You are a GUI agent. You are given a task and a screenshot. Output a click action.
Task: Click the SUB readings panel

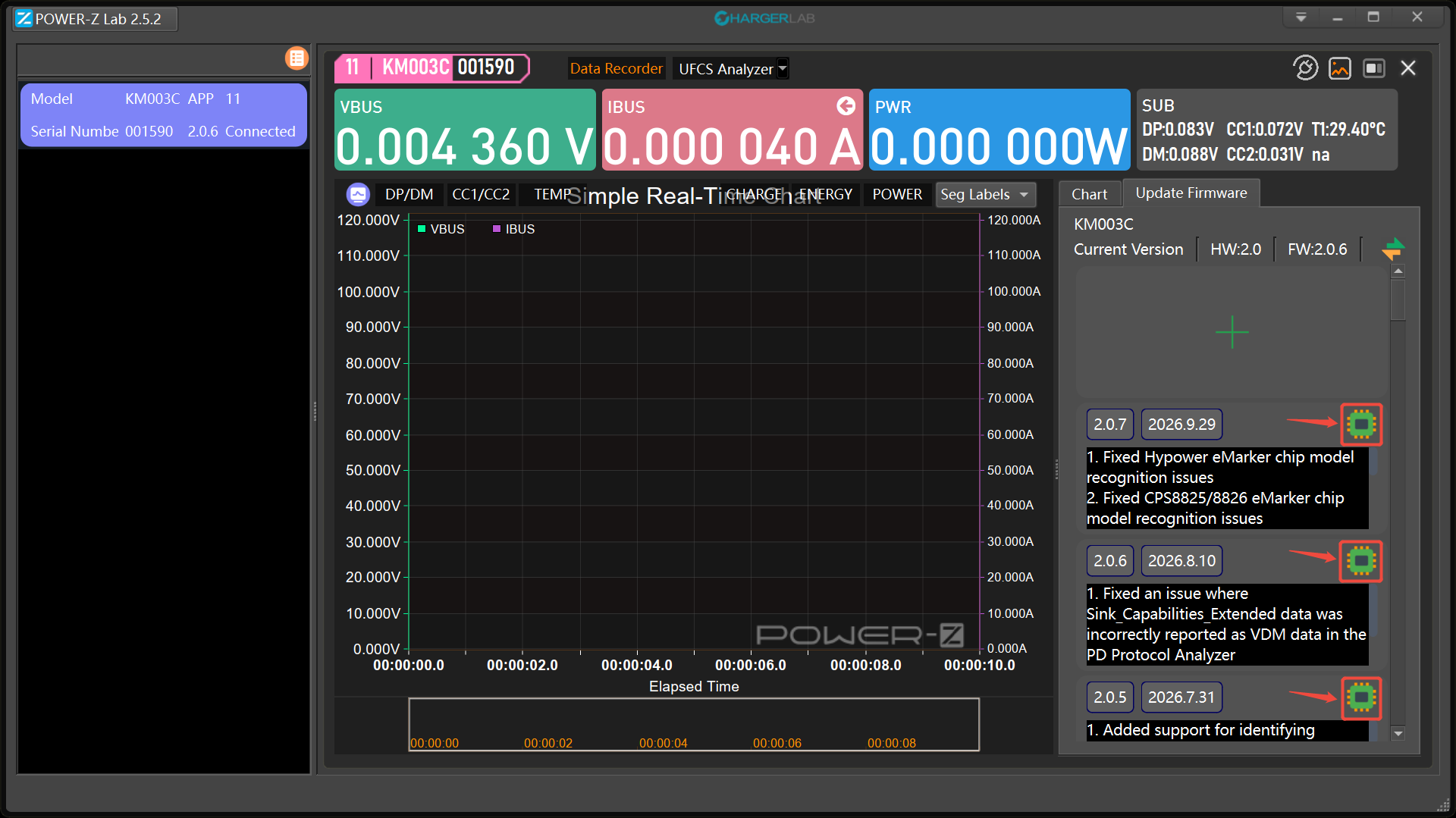click(1266, 130)
